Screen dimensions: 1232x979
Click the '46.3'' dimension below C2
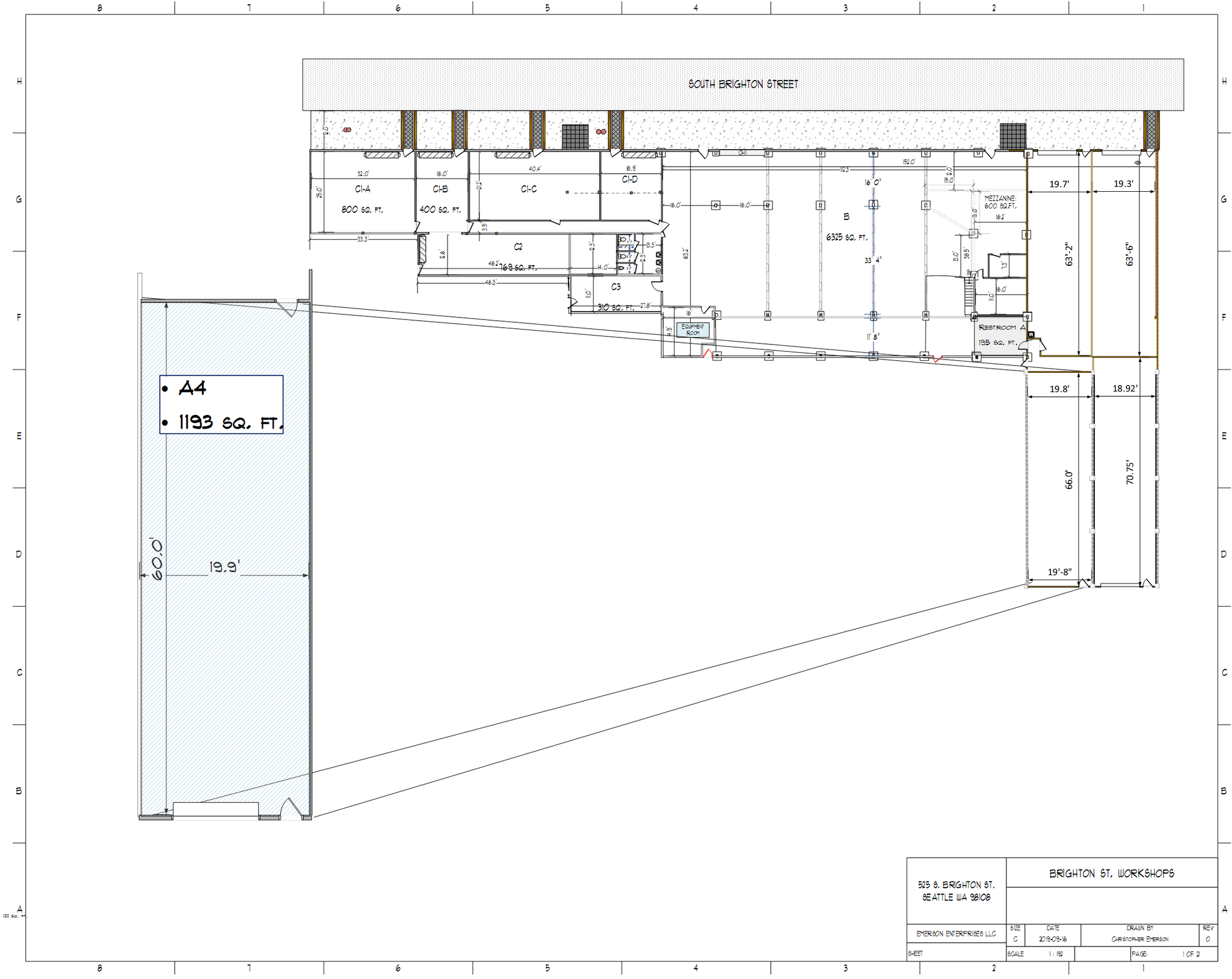[491, 282]
